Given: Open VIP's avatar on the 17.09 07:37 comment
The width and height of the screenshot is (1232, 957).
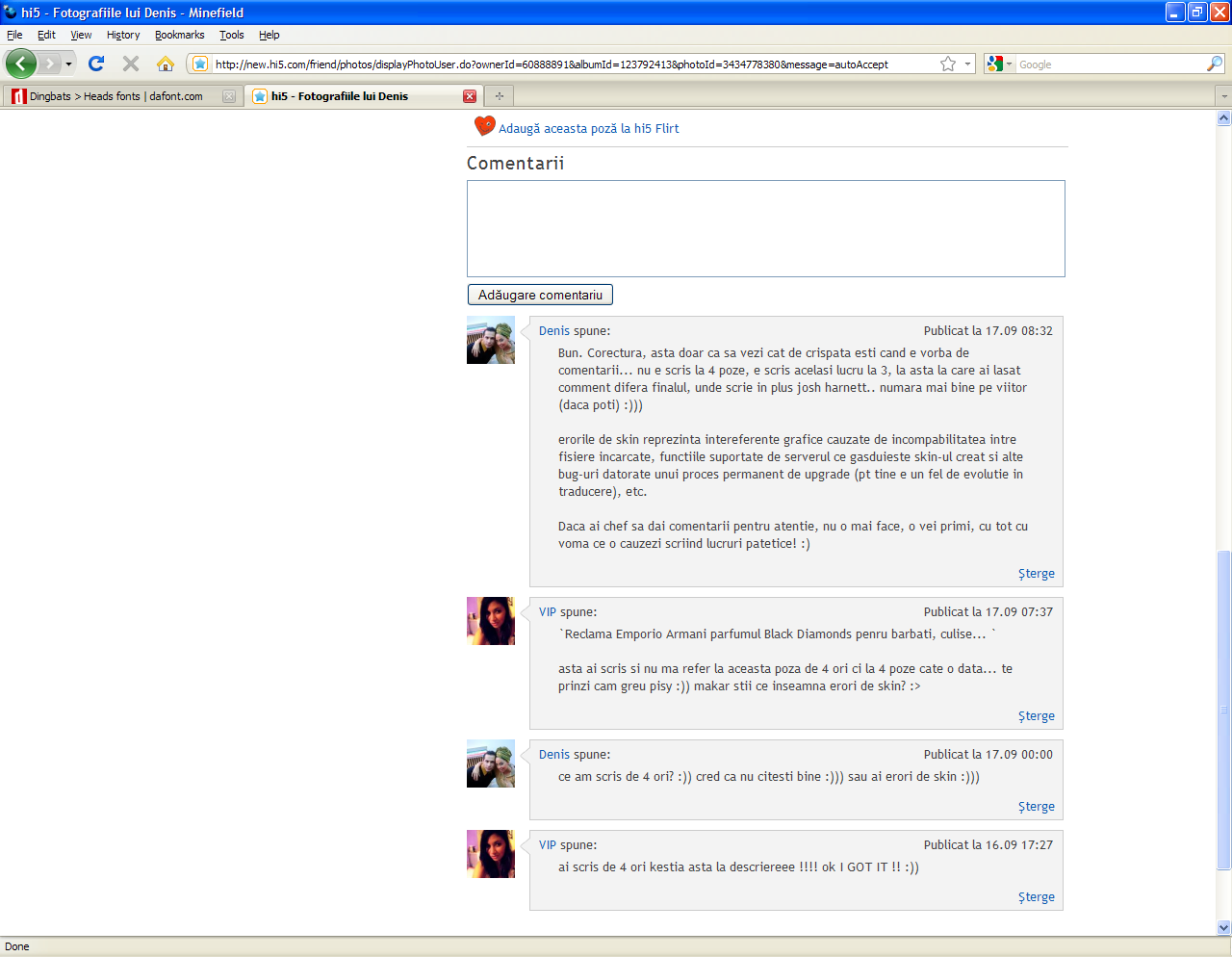Looking at the screenshot, I should (x=491, y=621).
